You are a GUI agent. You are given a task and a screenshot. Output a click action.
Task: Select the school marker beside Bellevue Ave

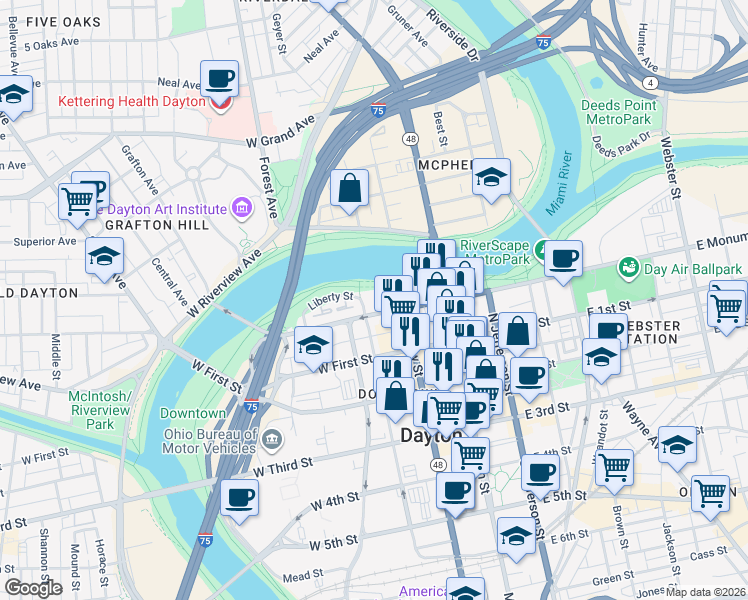tap(14, 94)
